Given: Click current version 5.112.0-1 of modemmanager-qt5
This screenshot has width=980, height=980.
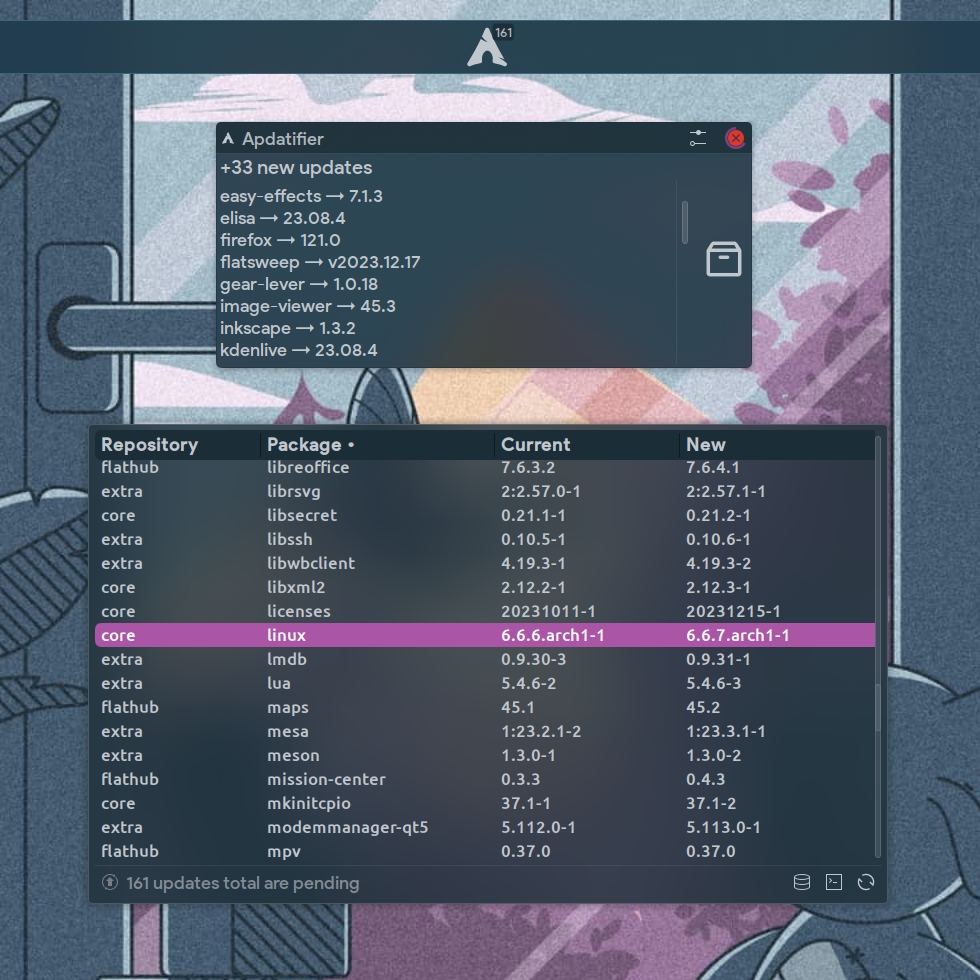Looking at the screenshot, I should [538, 828].
